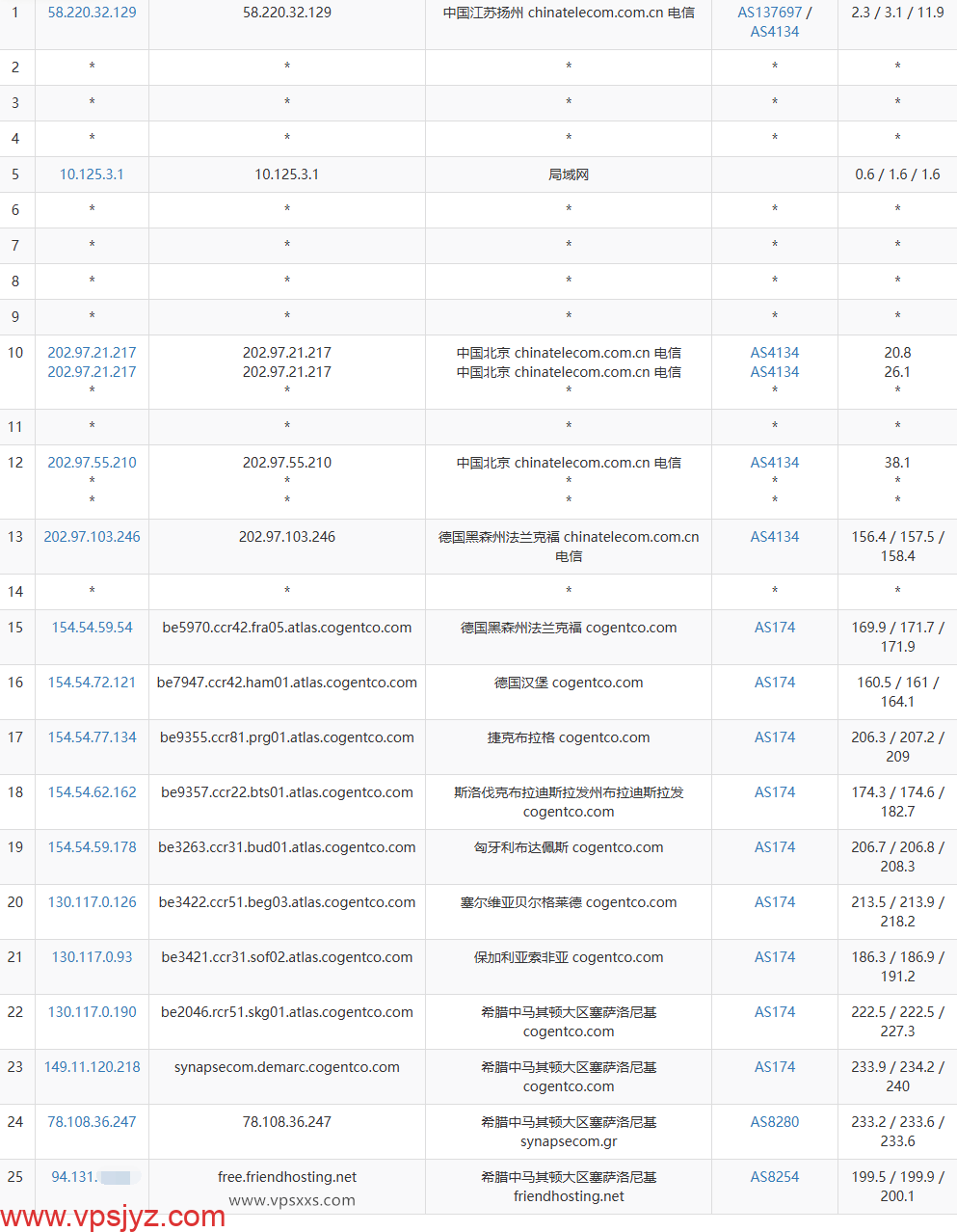The width and height of the screenshot is (957, 1232).
Task: Select location 匈牙利布达佩斯 cogentco.com
Action: (x=569, y=847)
